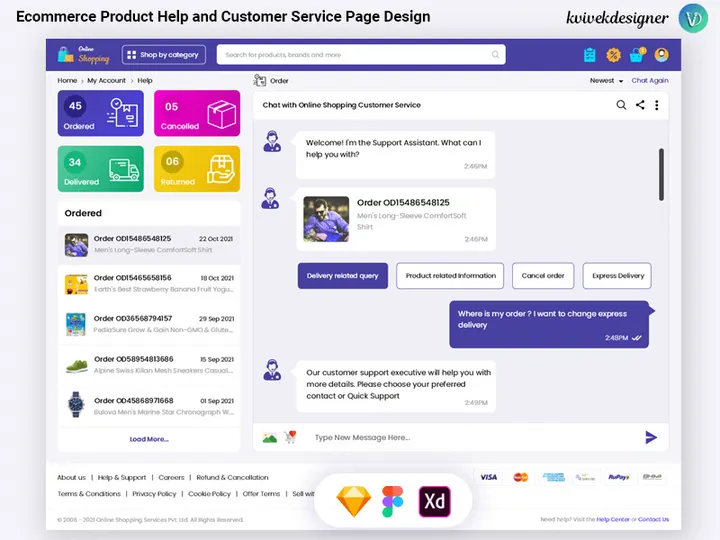Go to My Account breadcrumb
Screen dimensions: 720x540
[x=107, y=80]
